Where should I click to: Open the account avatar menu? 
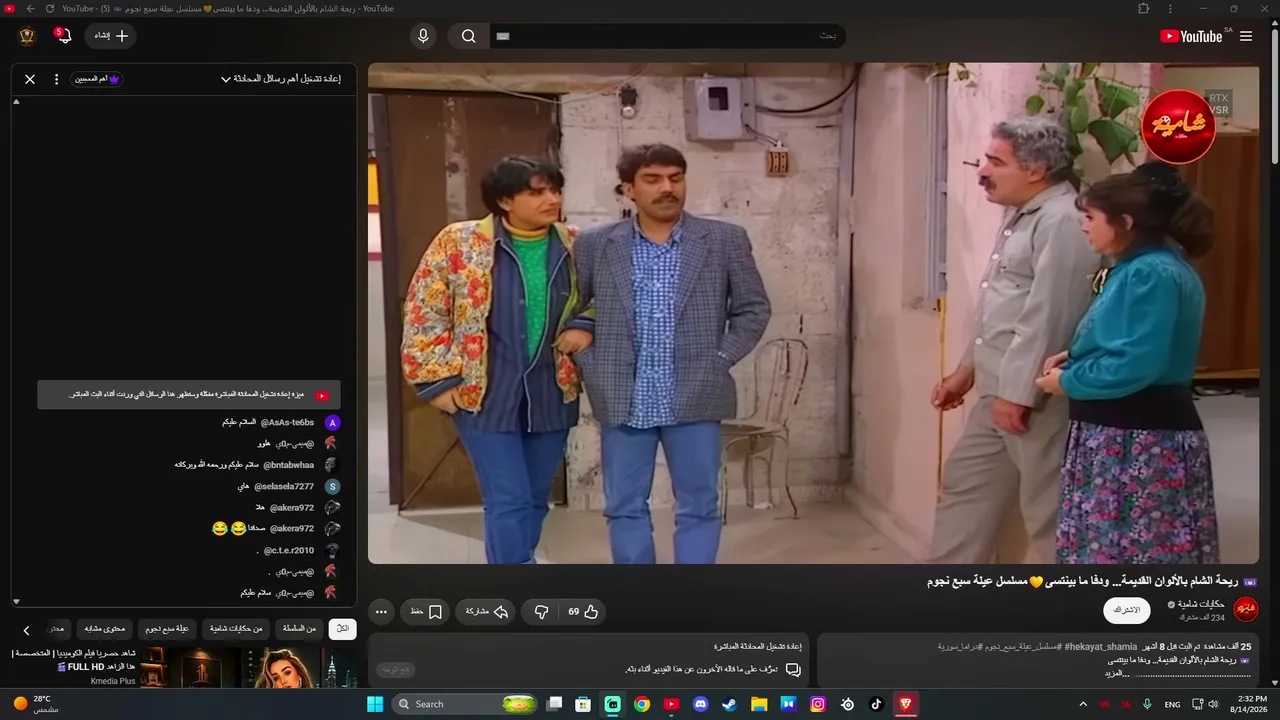point(27,36)
